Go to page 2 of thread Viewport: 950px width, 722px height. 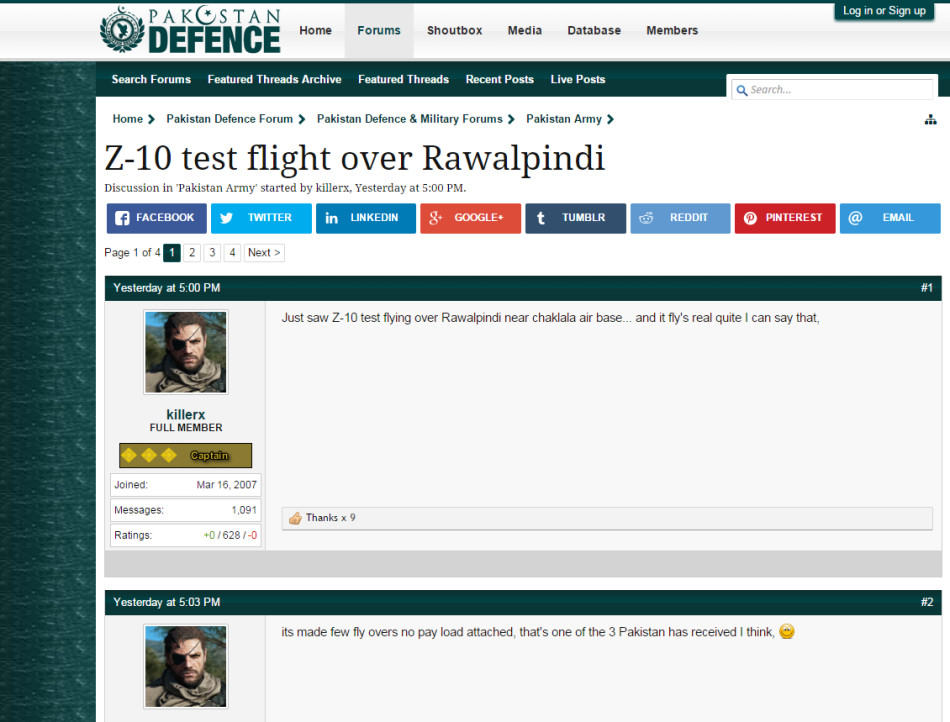coord(192,253)
